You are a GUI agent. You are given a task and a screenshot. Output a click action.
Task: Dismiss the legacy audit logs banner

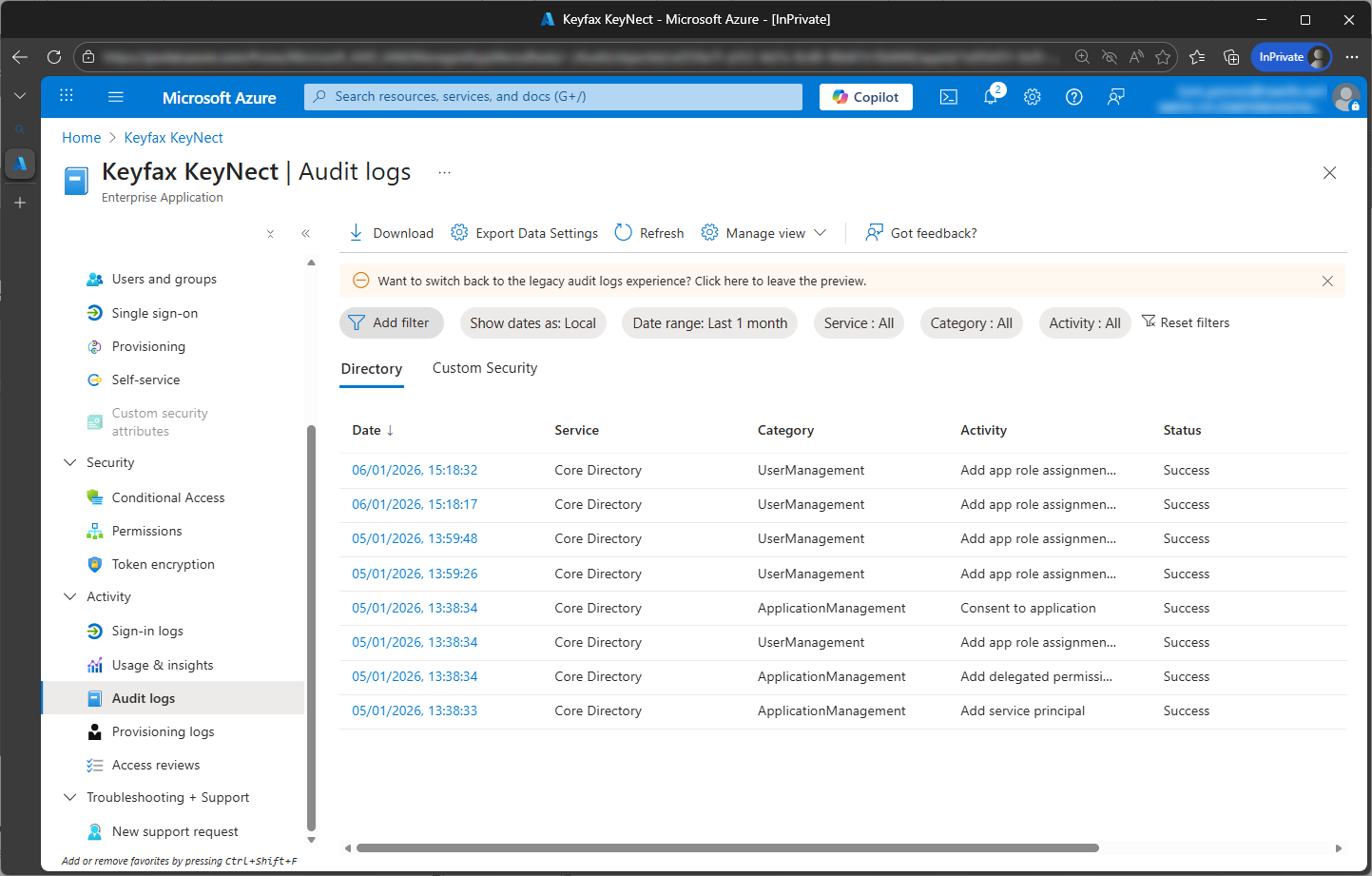[x=1327, y=282]
